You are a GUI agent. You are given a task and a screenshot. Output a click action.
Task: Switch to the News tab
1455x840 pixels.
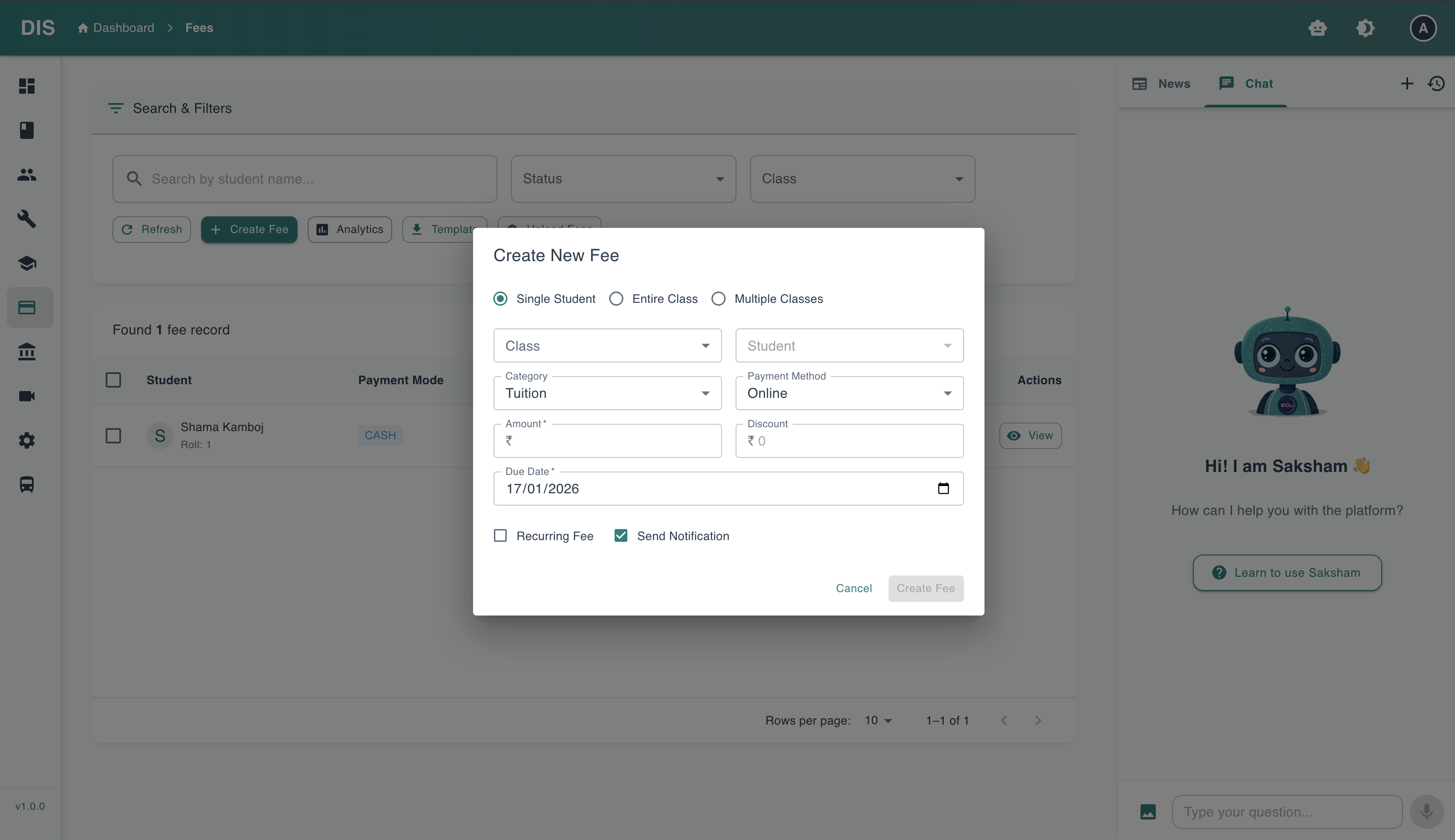point(1161,83)
